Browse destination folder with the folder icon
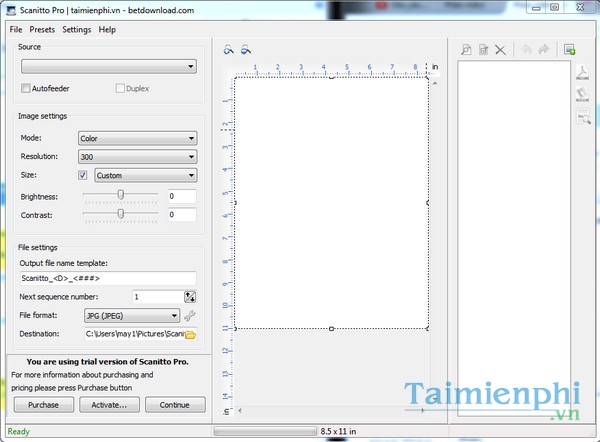 190,334
